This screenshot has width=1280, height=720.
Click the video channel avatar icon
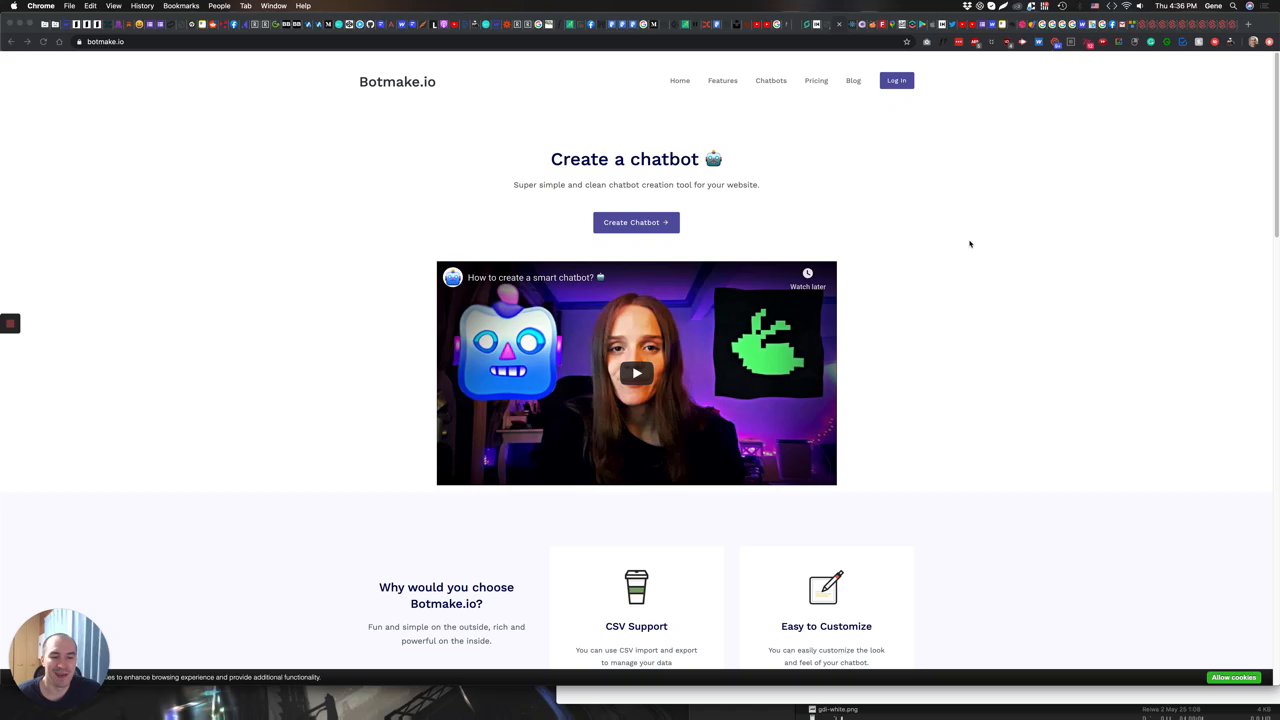[453, 278]
